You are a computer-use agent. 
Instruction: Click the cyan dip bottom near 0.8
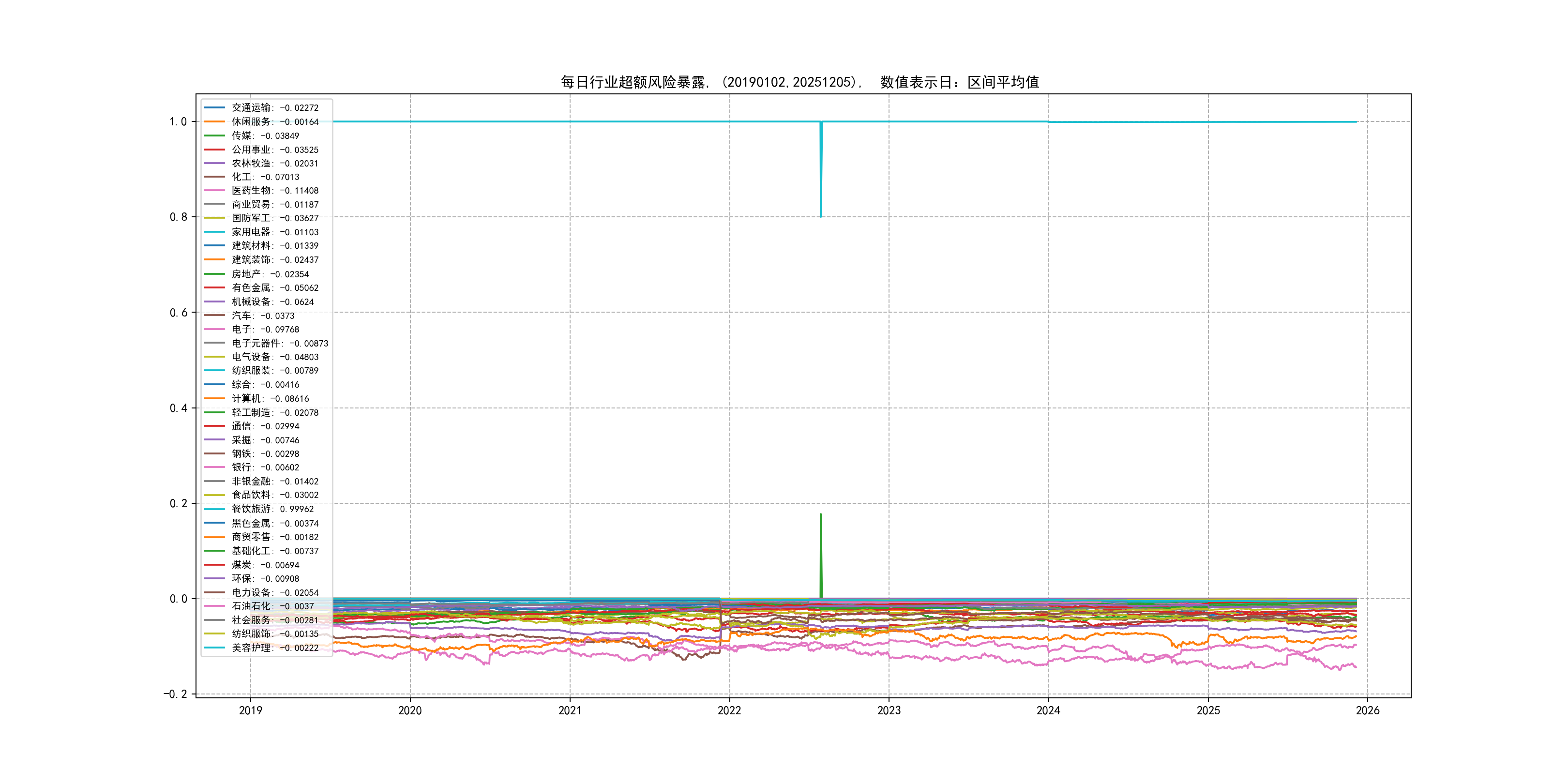(820, 215)
